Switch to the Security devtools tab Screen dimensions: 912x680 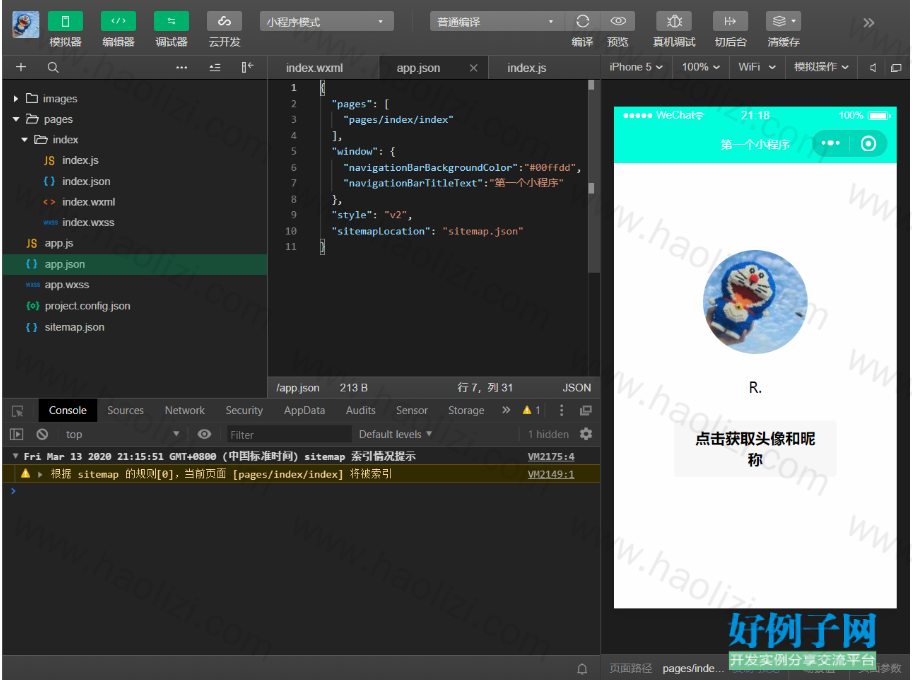pos(244,411)
